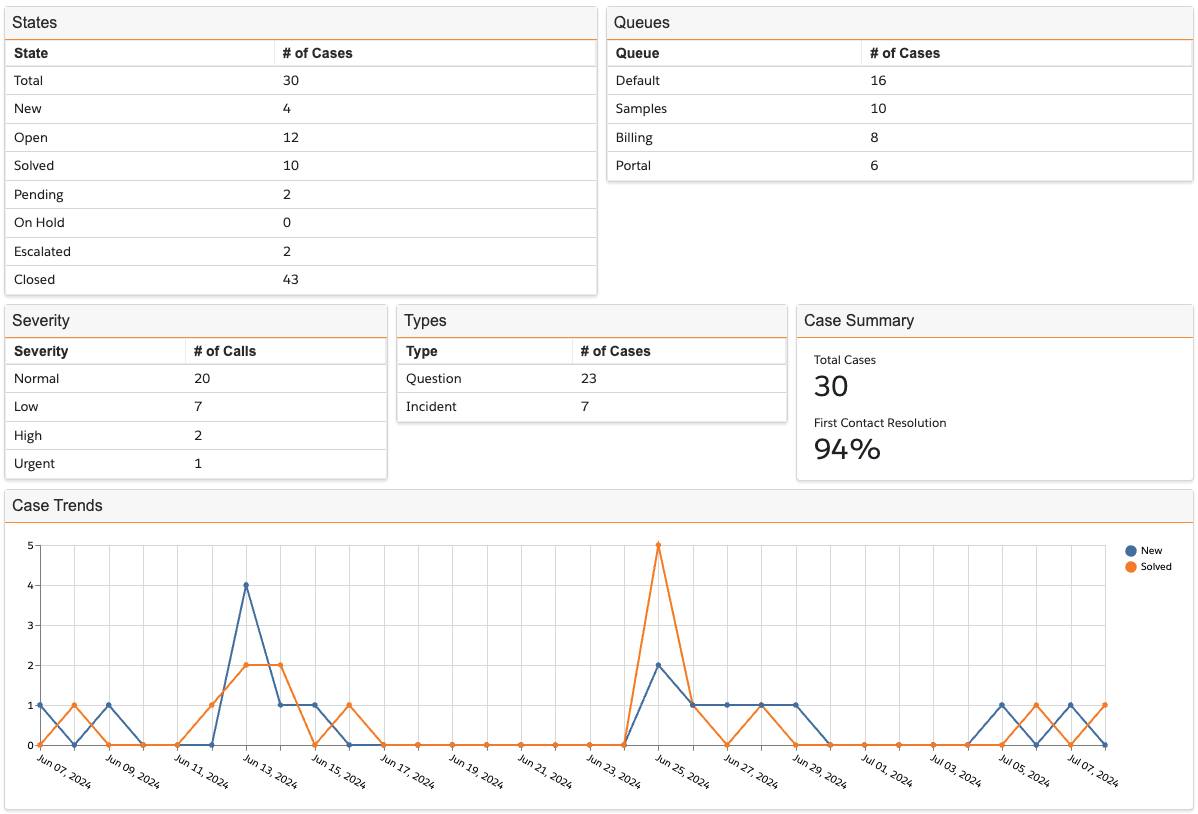1198x814 pixels.
Task: Click the New peak point at 4
Action: point(246,585)
